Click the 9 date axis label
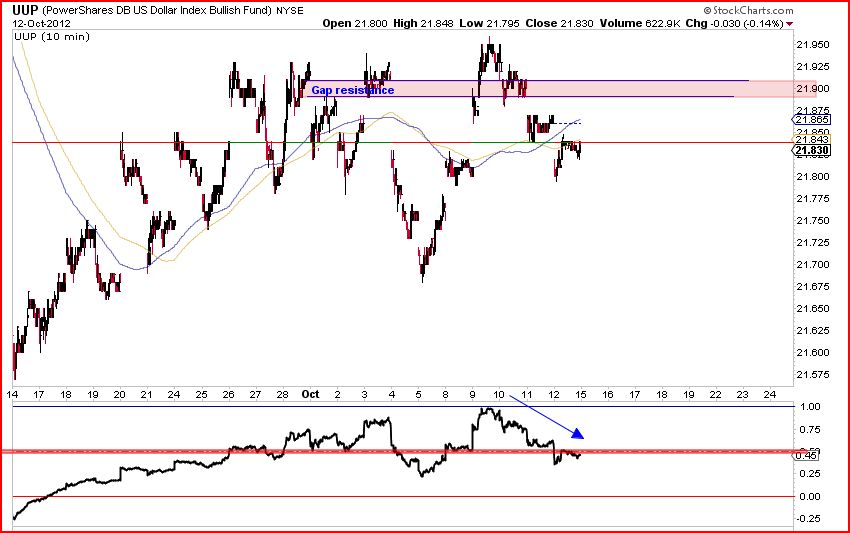 point(473,394)
